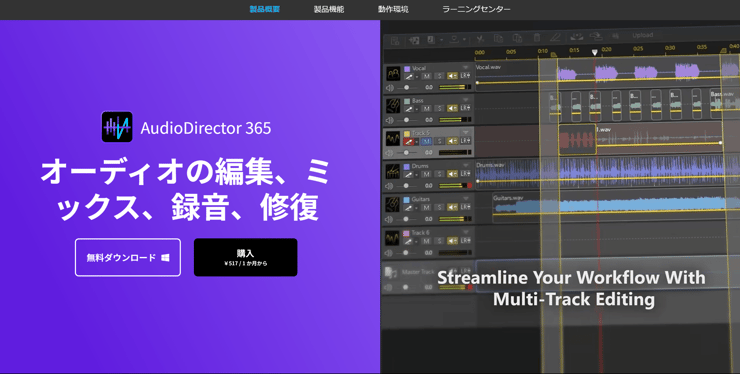Open Track 6 options dropdown arrow
Screen dimensions: 740x374
point(466,232)
